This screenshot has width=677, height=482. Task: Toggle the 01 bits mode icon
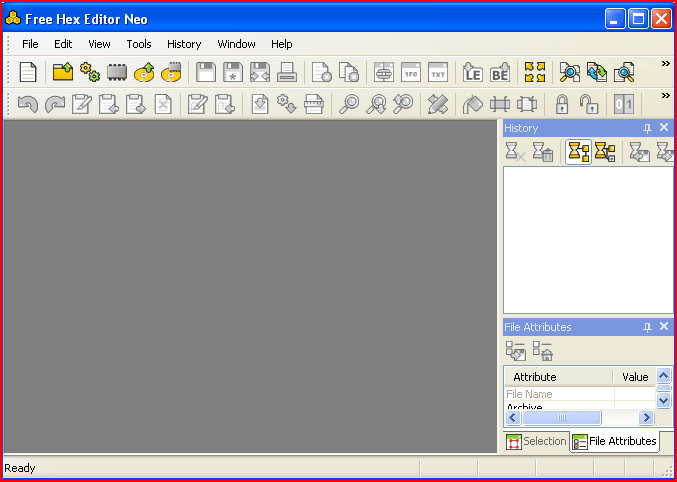pos(623,105)
